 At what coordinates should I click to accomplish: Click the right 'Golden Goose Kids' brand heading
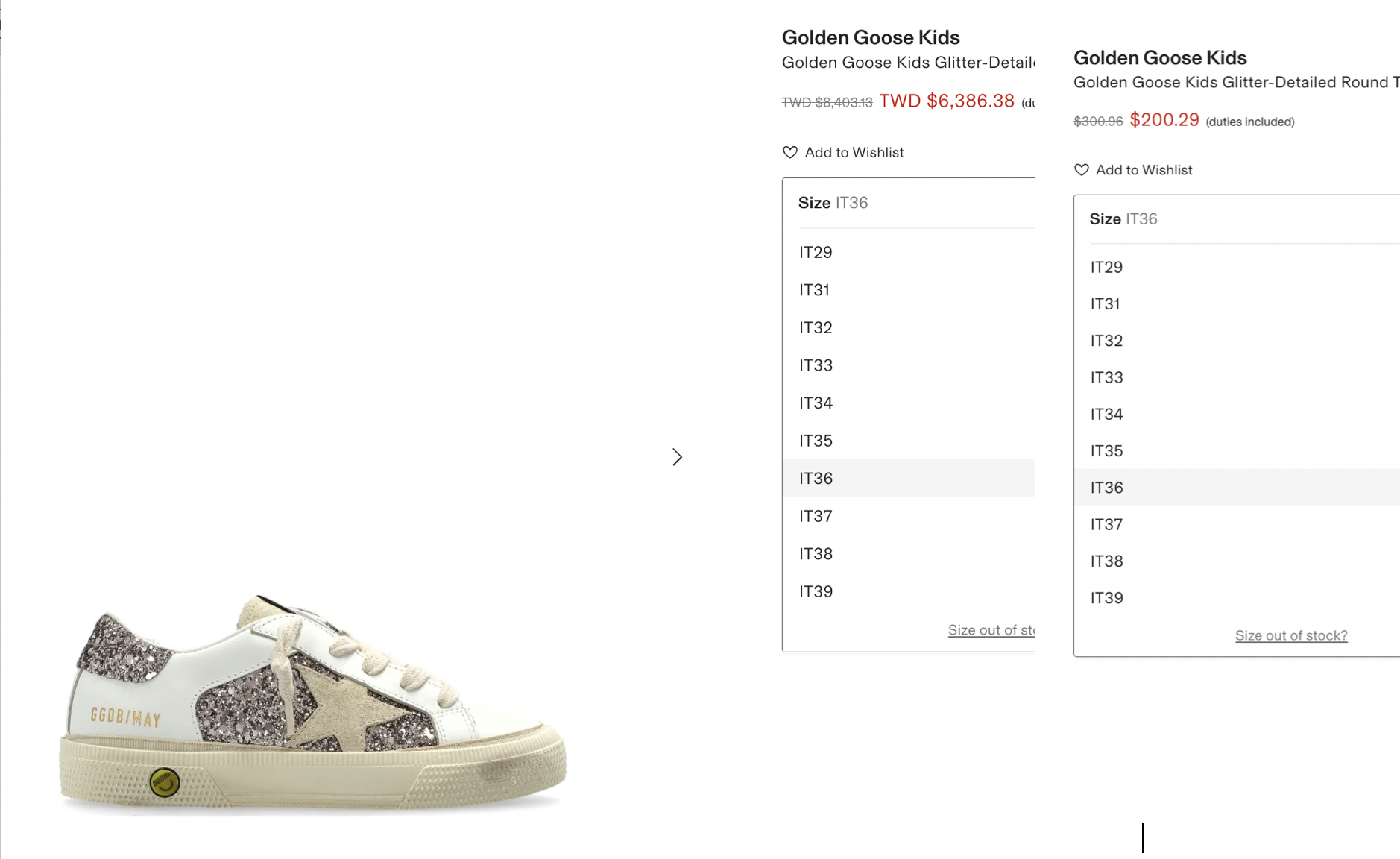tap(1160, 57)
